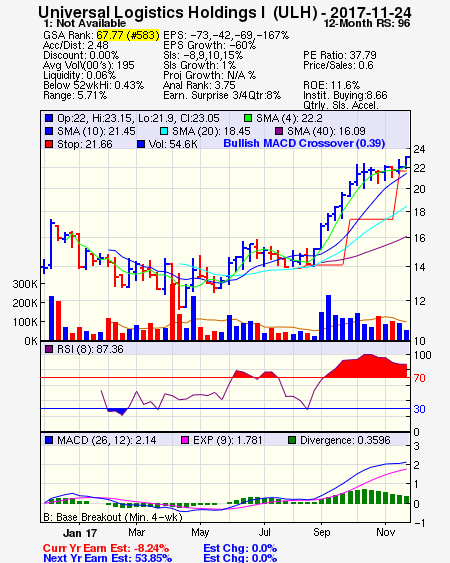
Task: Click the Jan 17 x-axis label
Action: click(x=80, y=533)
